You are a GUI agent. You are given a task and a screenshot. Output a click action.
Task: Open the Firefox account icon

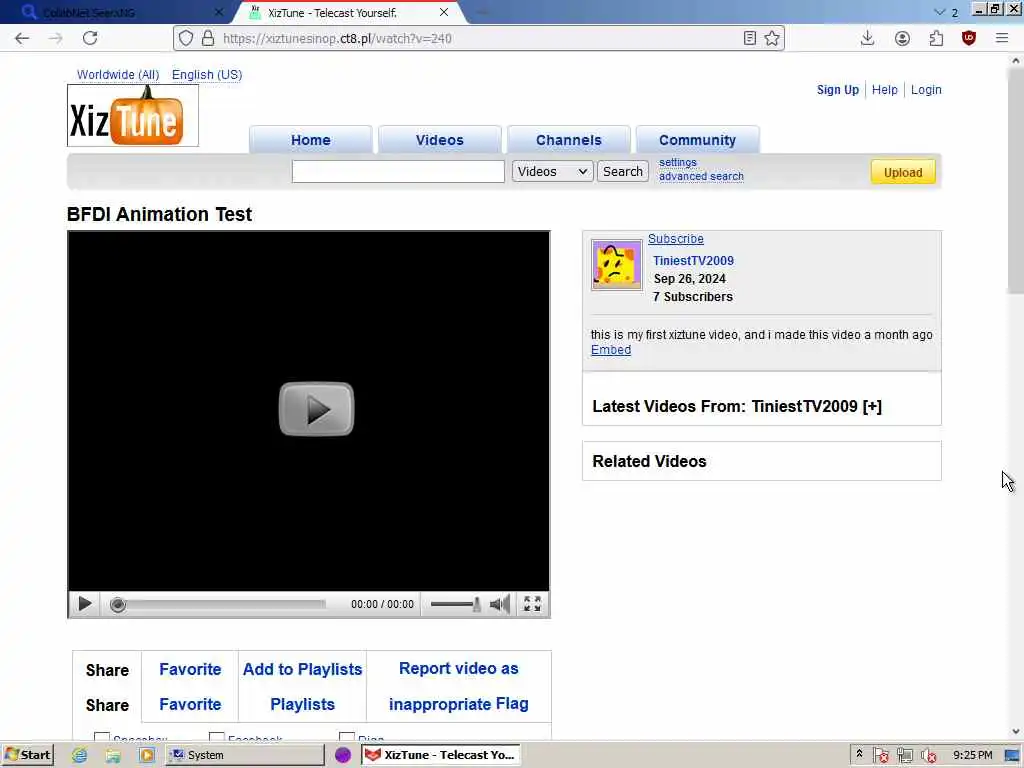tap(902, 39)
